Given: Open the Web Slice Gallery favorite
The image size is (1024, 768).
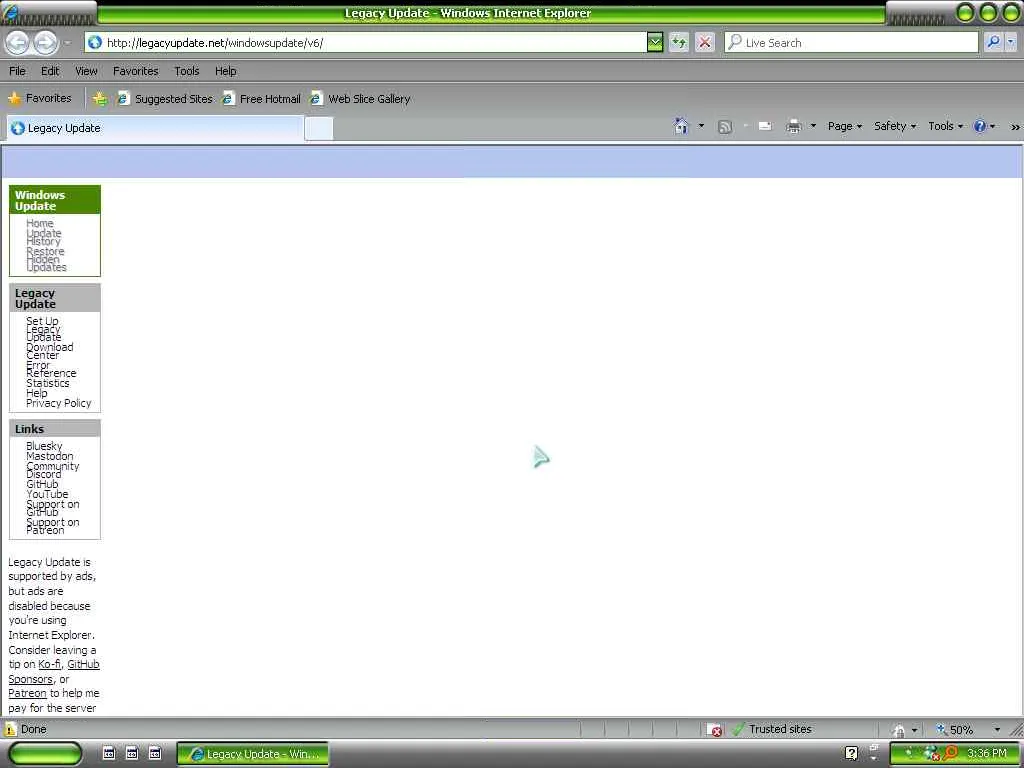Looking at the screenshot, I should pos(360,99).
